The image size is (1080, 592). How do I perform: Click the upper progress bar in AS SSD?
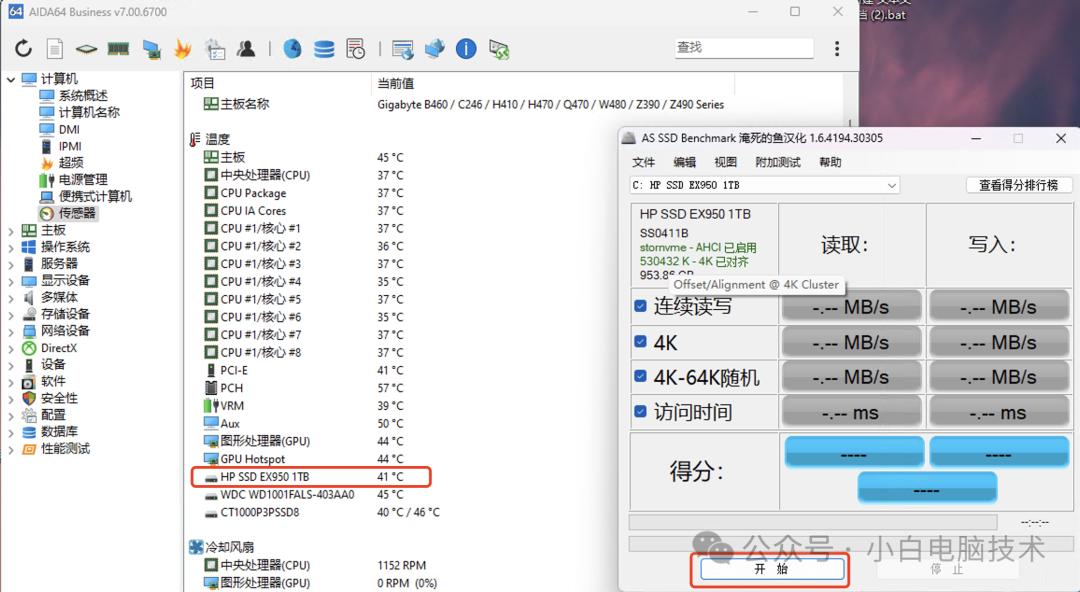[x=813, y=522]
